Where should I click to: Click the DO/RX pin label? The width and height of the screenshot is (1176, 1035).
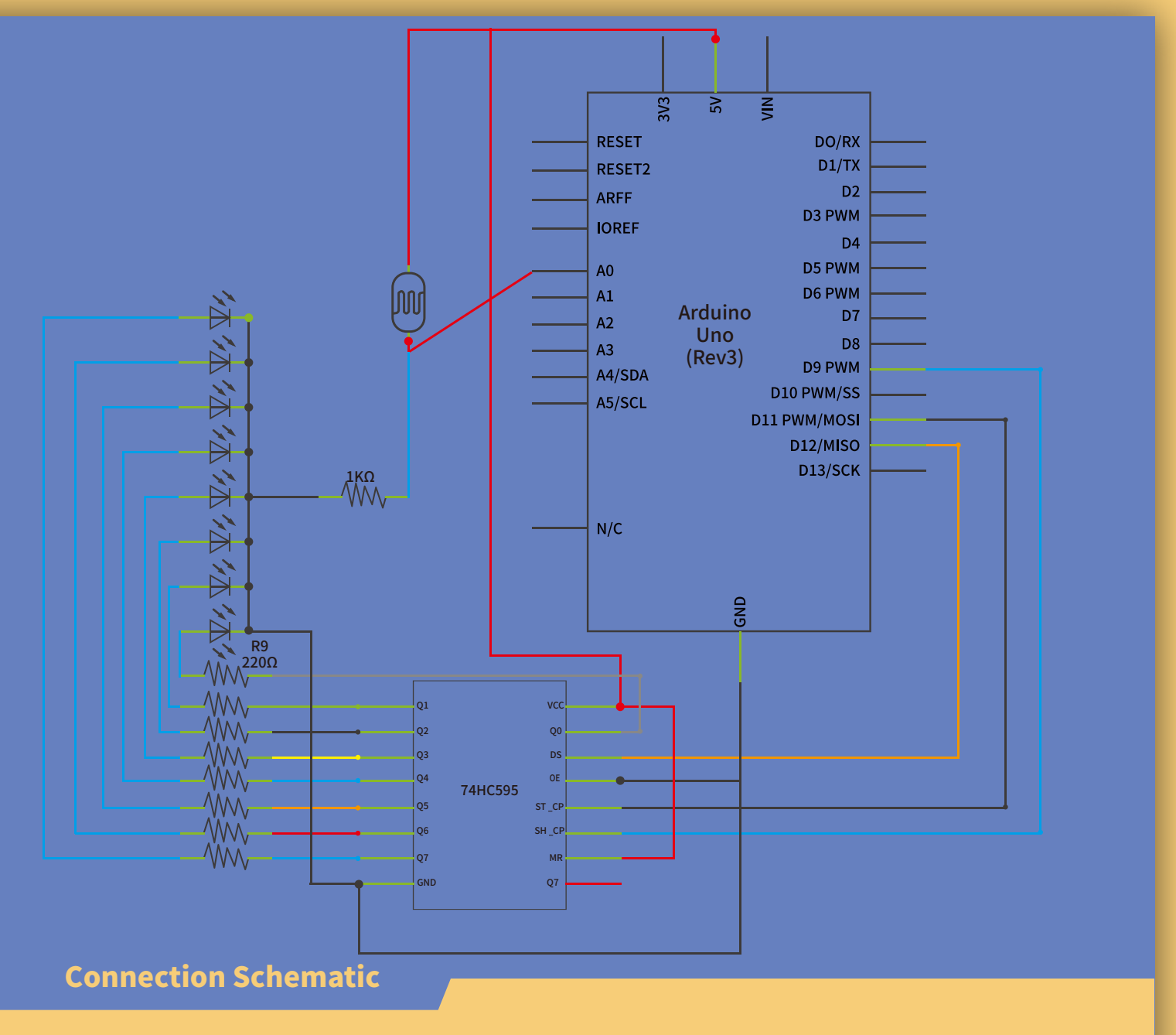click(x=837, y=142)
